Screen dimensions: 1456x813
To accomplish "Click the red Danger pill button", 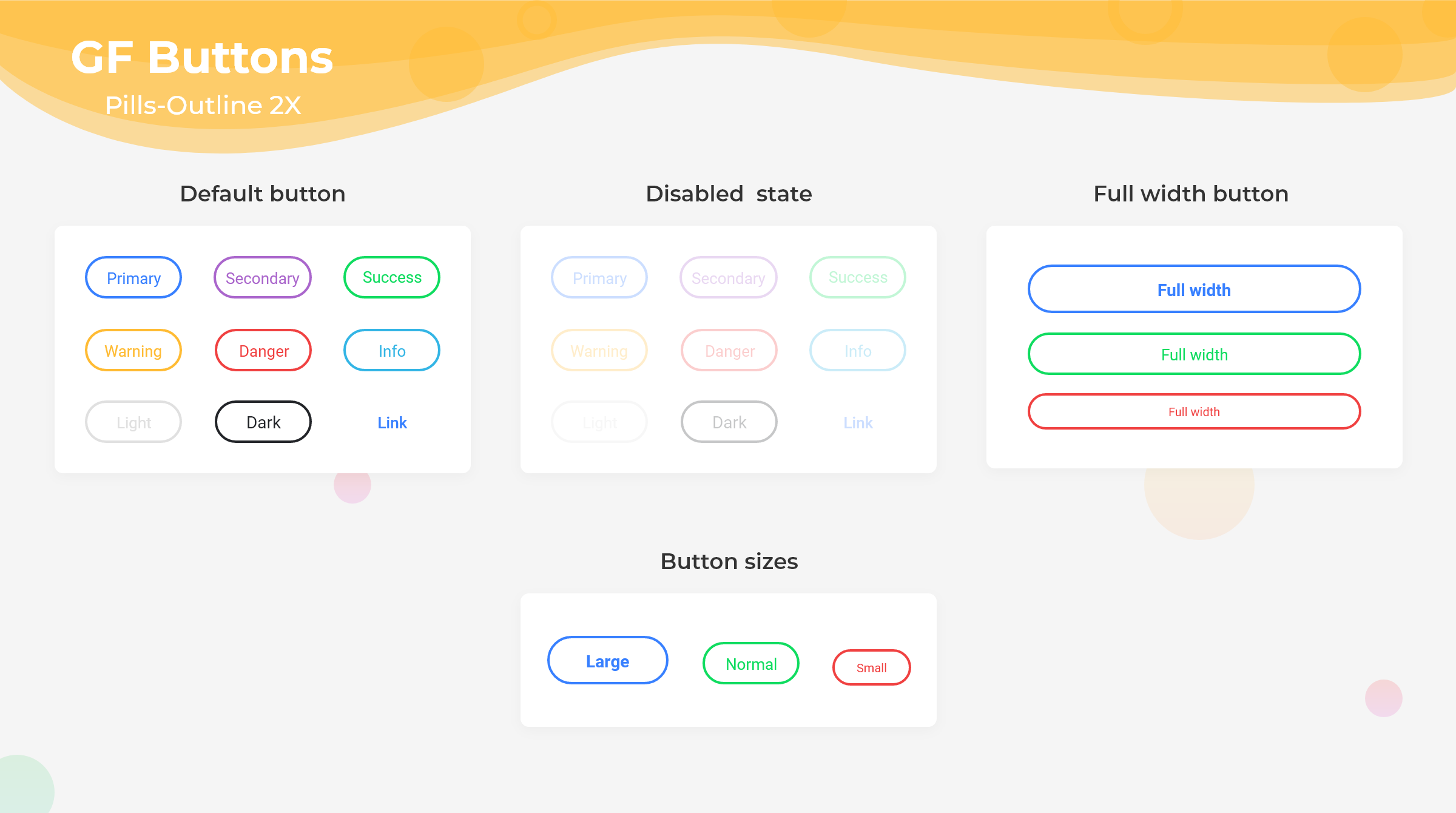I will [x=263, y=351].
